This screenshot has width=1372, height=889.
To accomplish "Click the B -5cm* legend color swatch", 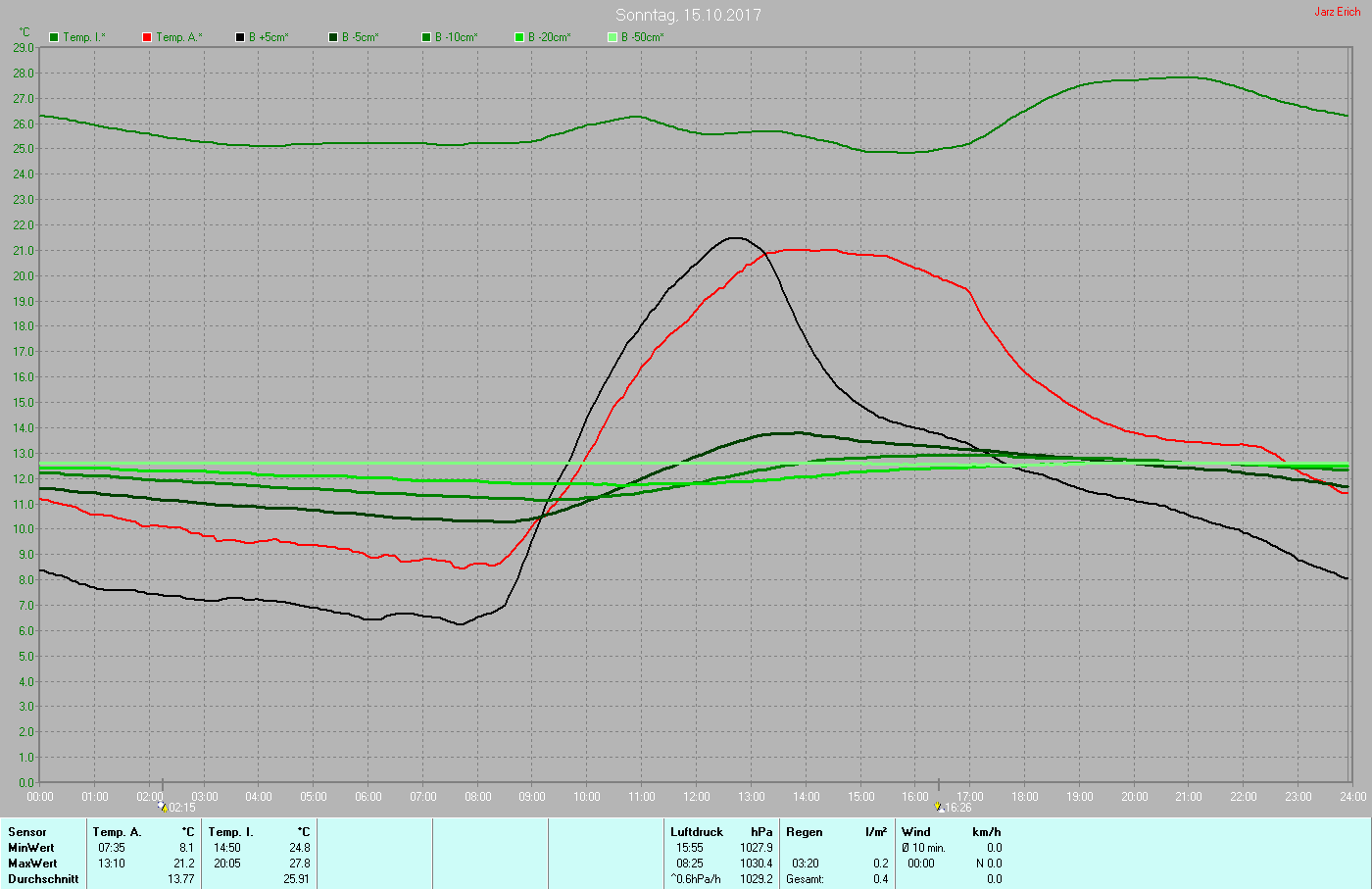I will click(x=333, y=37).
